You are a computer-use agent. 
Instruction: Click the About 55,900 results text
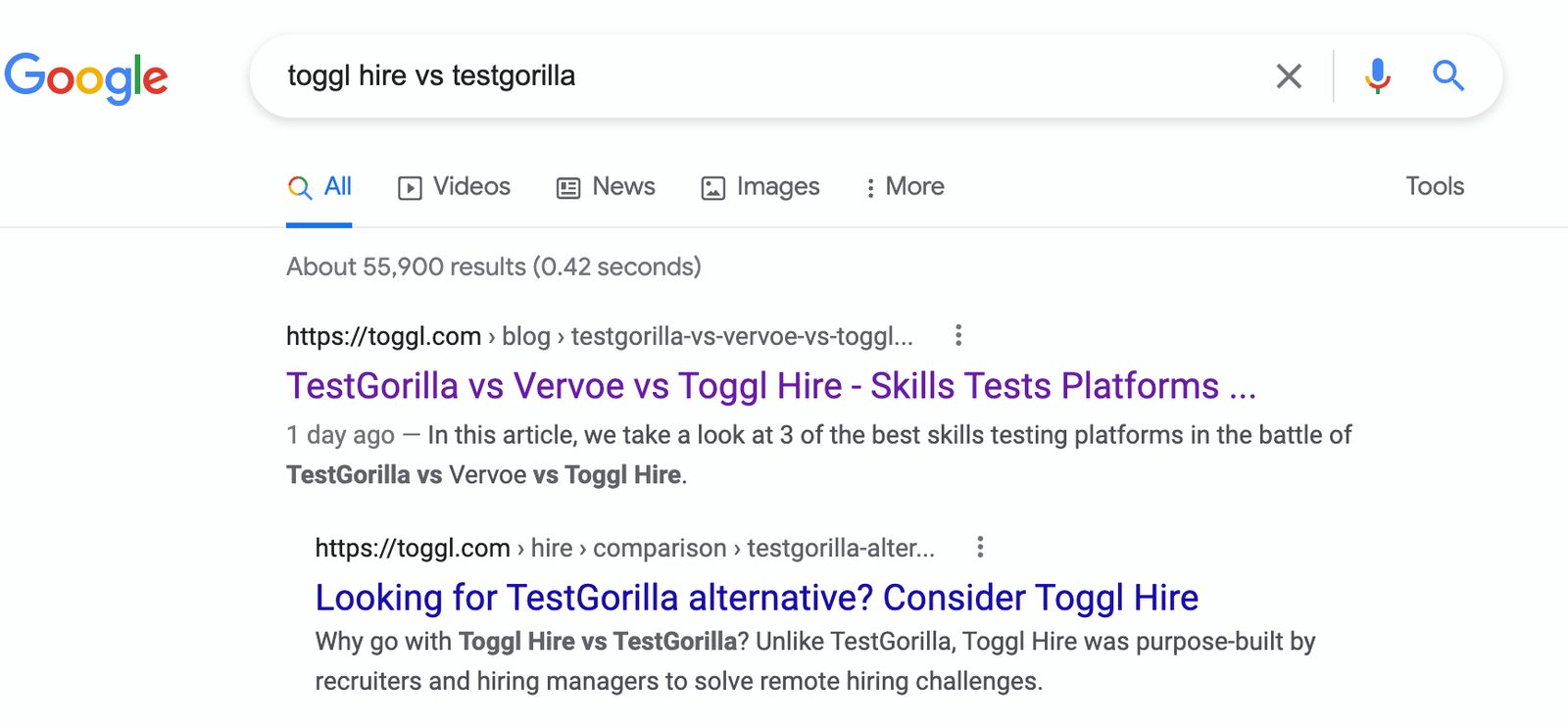pos(494,266)
